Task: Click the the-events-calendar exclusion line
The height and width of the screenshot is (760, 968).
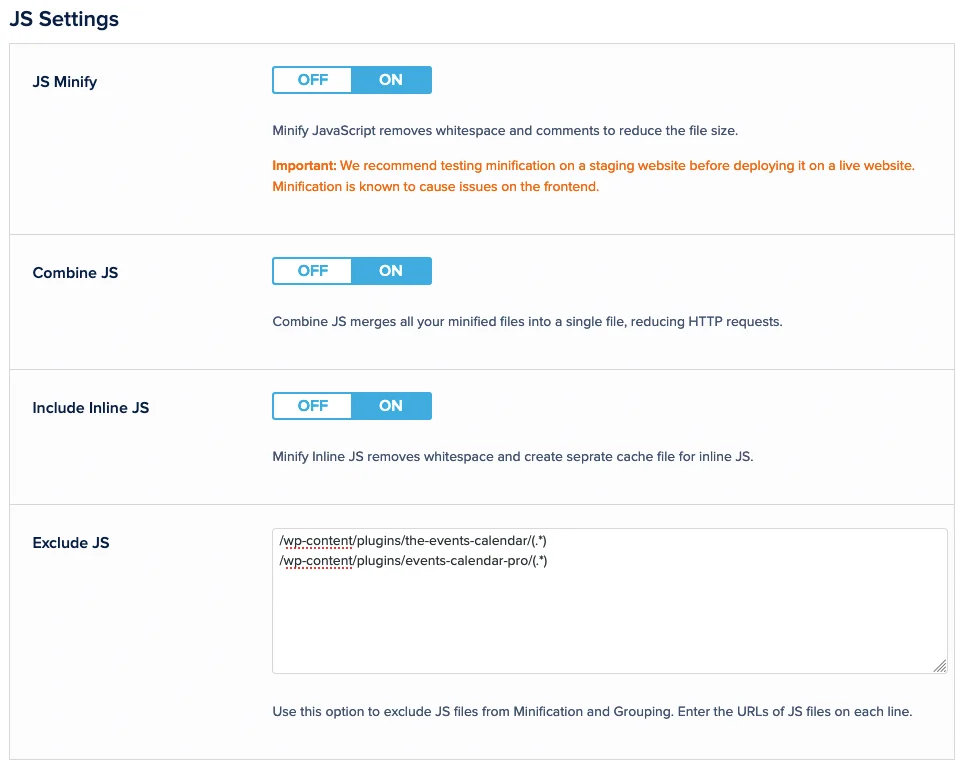Action: tap(413, 541)
